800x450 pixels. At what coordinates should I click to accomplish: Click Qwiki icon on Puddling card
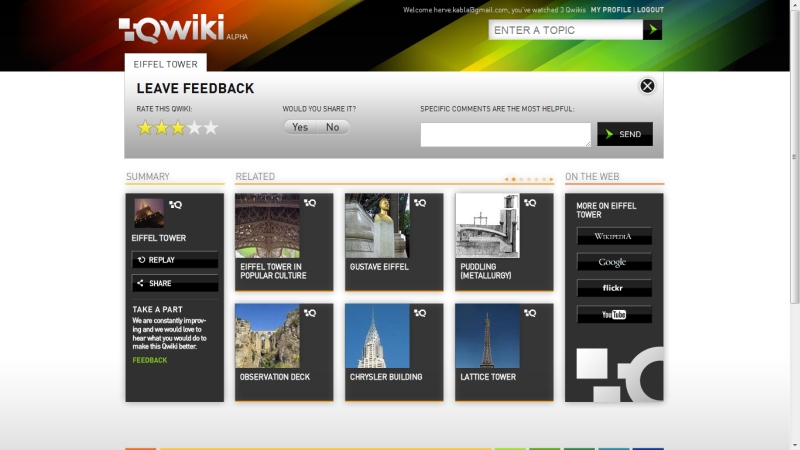tap(530, 203)
